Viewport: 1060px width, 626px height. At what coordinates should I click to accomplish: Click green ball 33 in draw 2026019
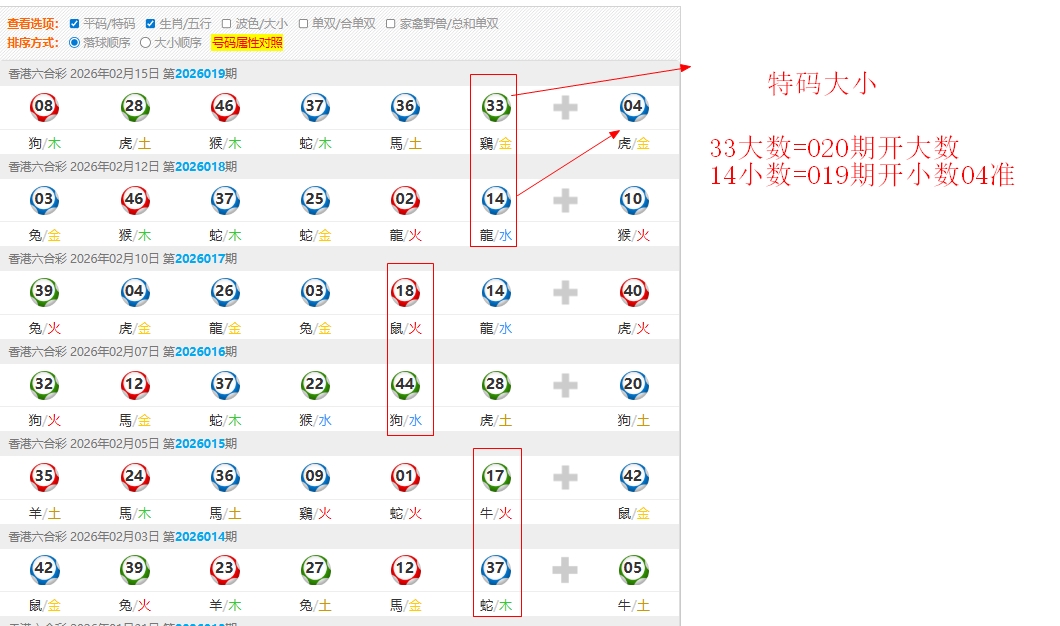coord(495,106)
